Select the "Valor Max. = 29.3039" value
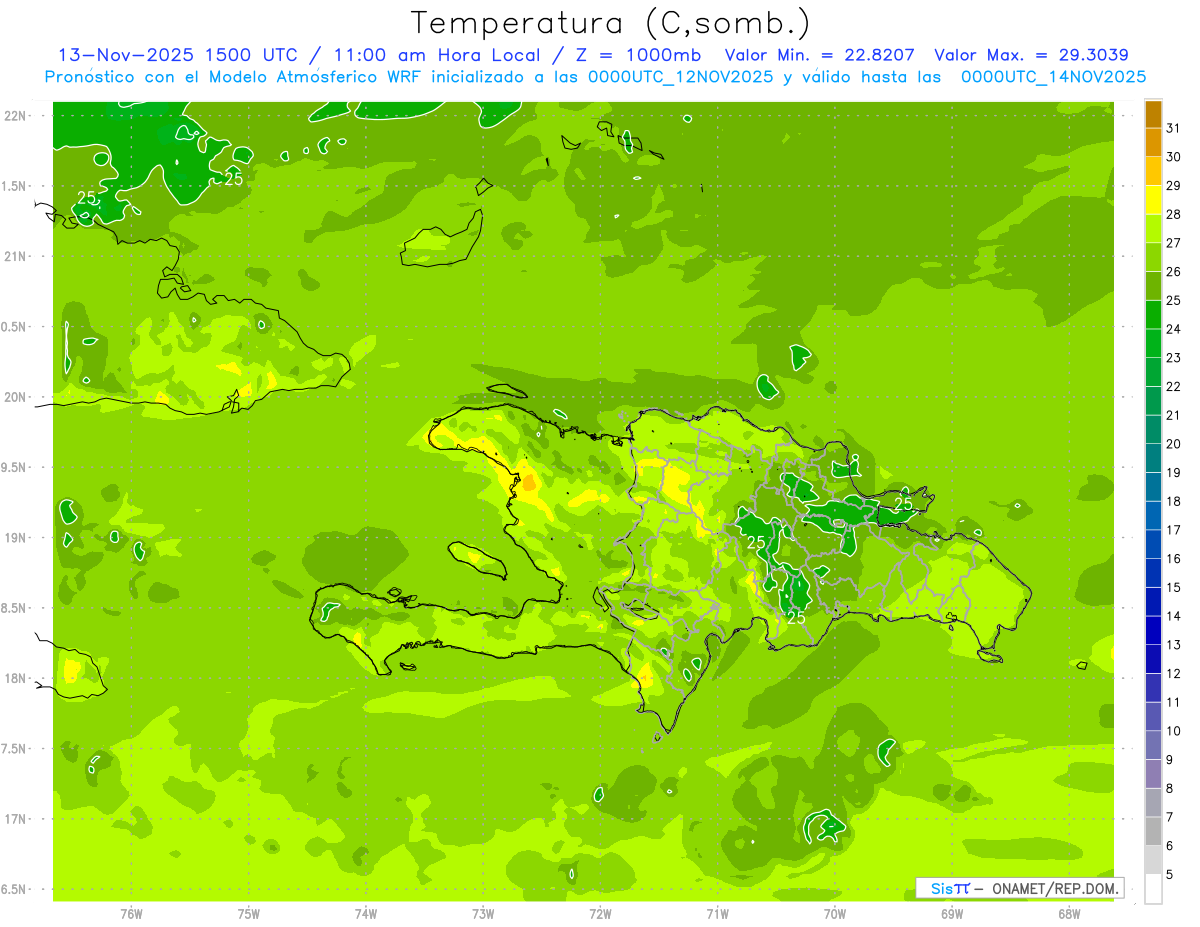This screenshot has height=927, width=1200. click(x=1032, y=55)
